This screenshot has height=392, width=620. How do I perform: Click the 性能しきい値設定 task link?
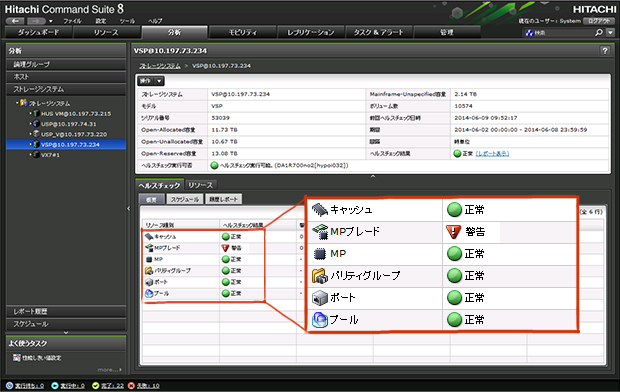41,358
